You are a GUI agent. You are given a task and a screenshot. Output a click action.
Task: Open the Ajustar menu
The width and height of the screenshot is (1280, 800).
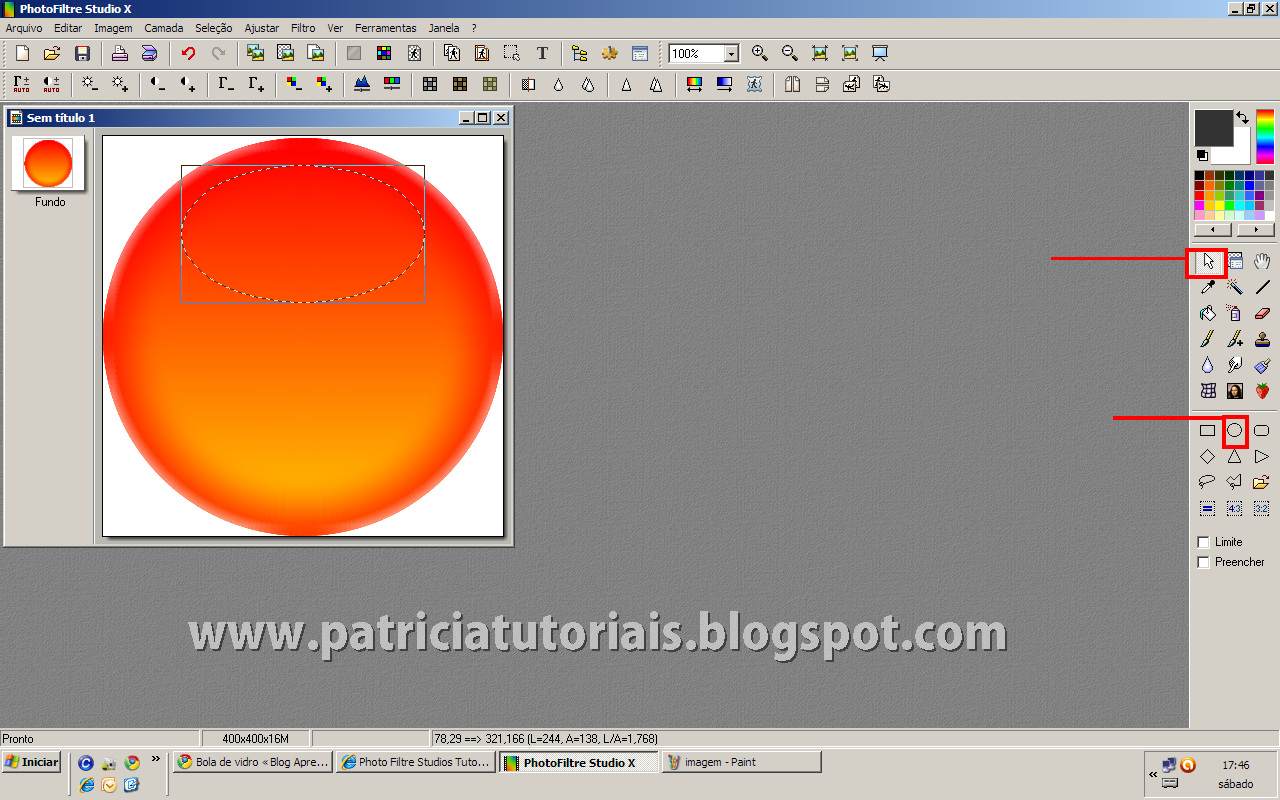[x=262, y=28]
